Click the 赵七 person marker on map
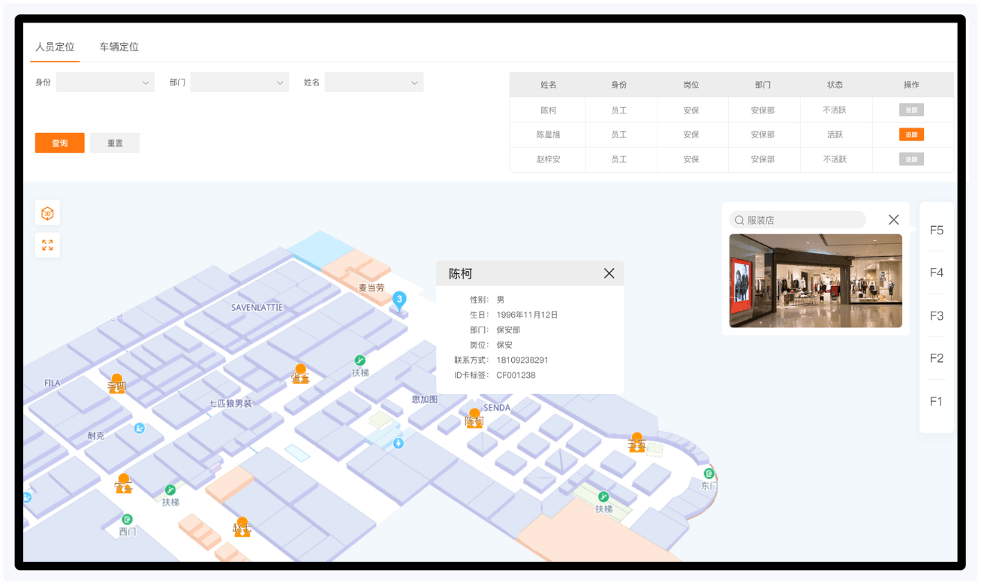 click(242, 527)
